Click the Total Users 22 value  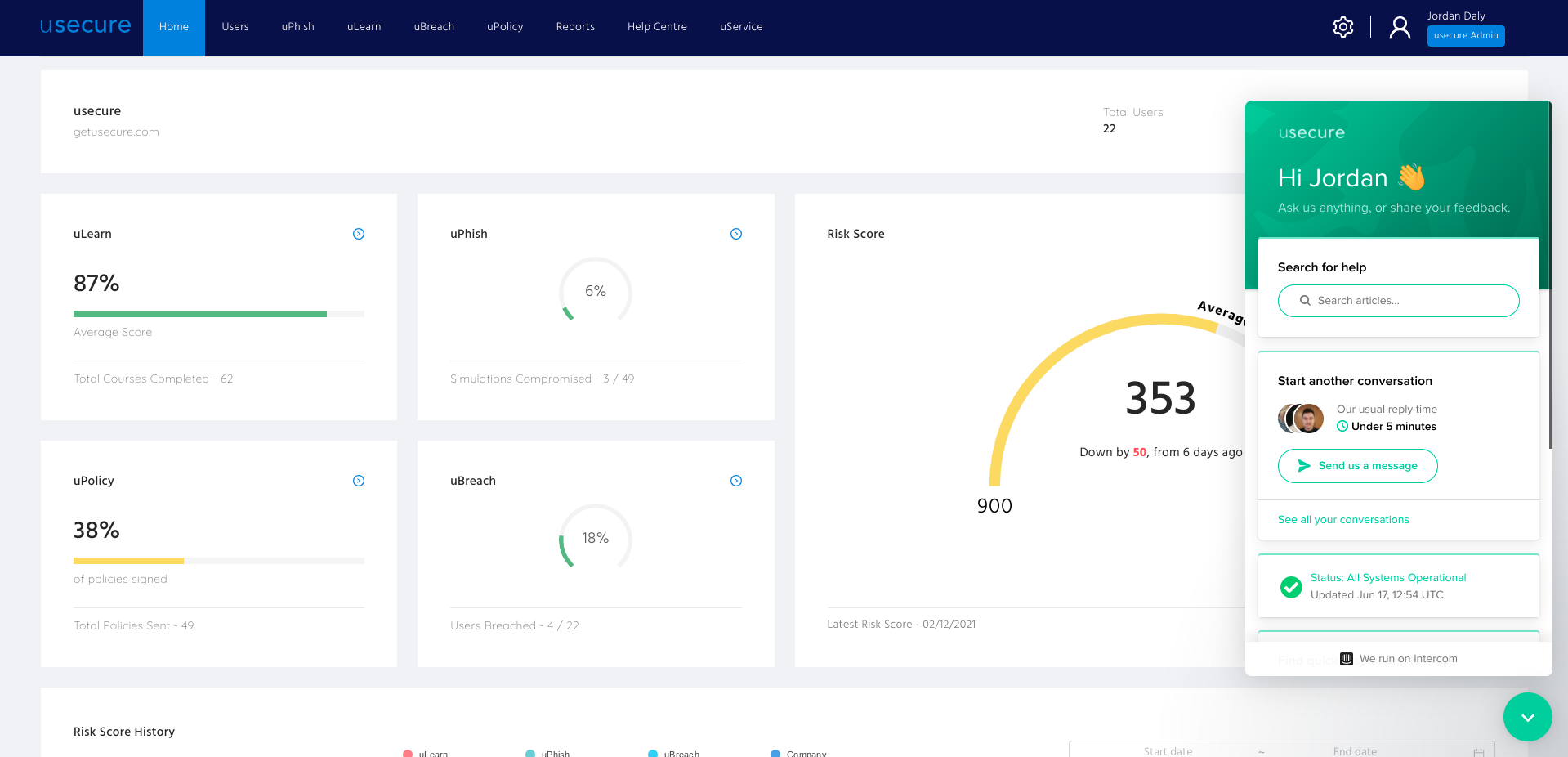coord(1109,128)
